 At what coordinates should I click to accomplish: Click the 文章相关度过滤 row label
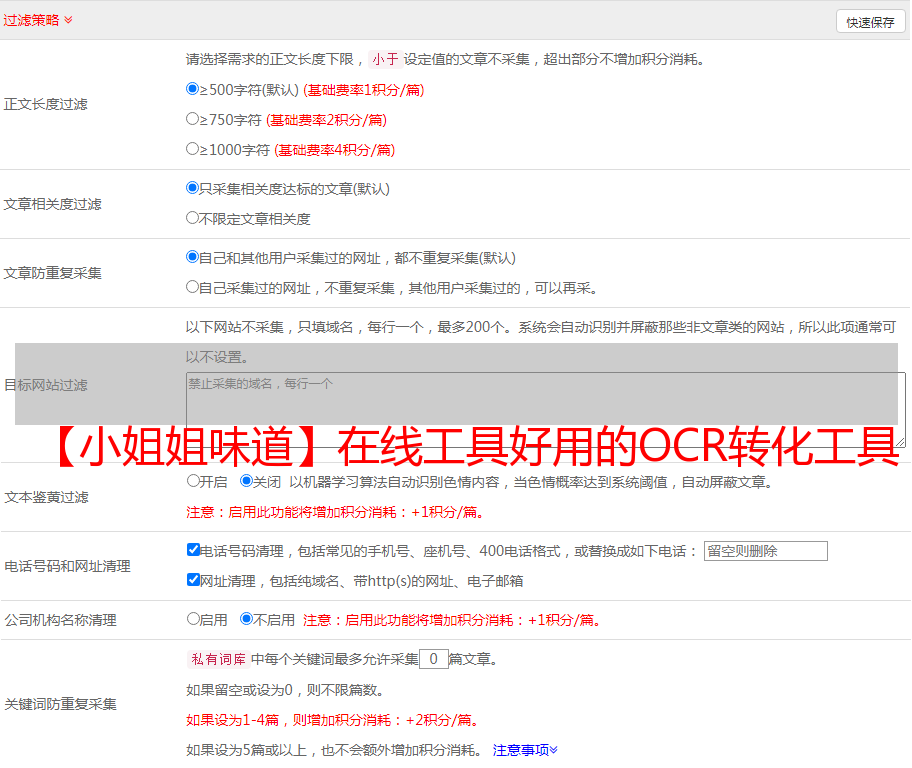[52, 204]
